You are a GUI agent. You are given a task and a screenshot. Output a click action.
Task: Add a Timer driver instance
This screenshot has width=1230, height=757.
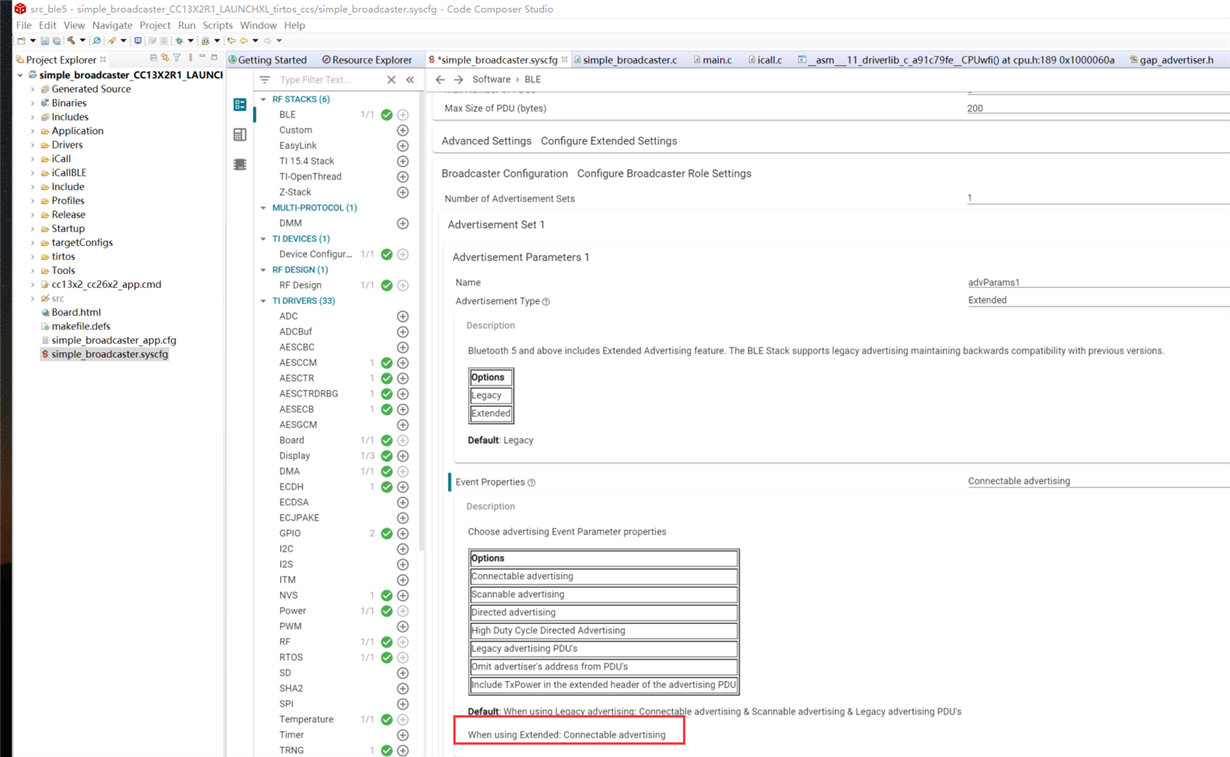click(403, 735)
